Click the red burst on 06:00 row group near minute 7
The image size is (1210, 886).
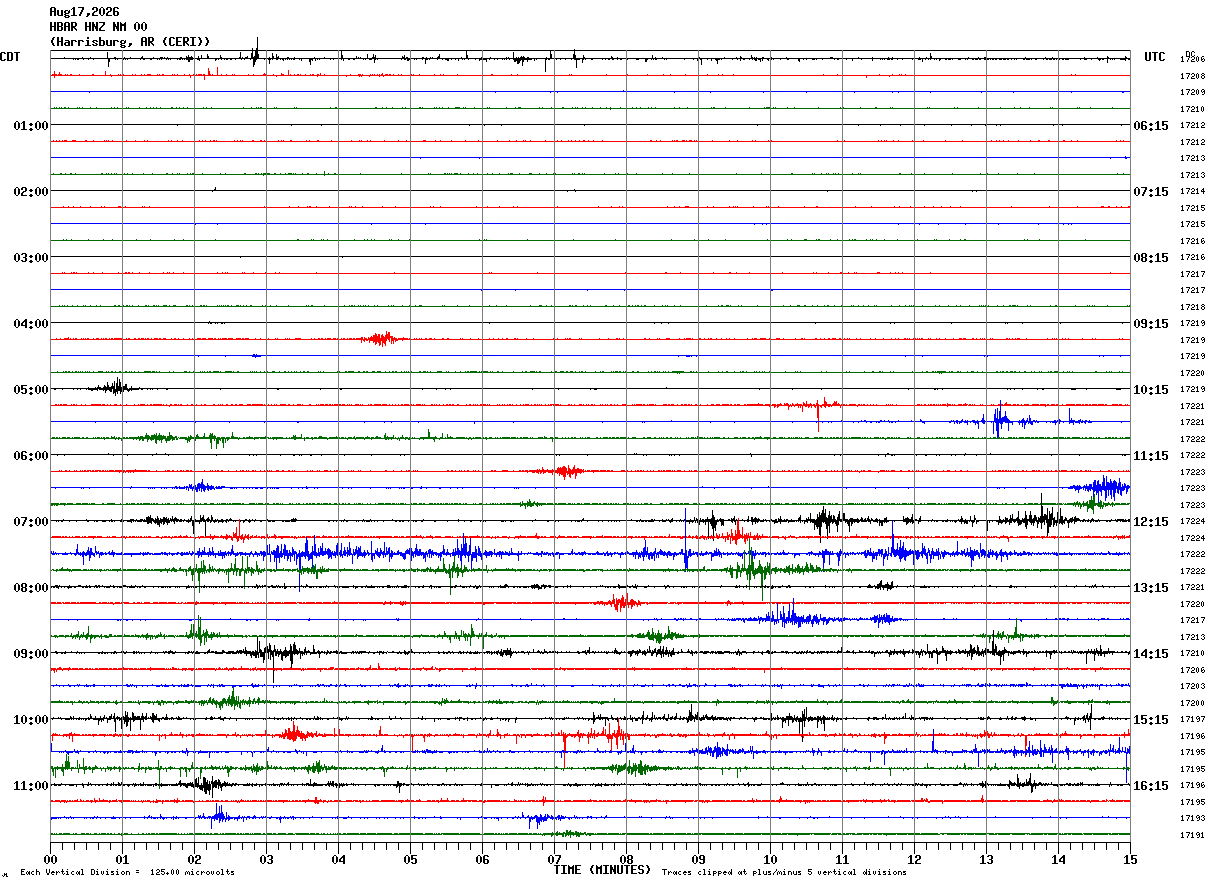coord(563,471)
